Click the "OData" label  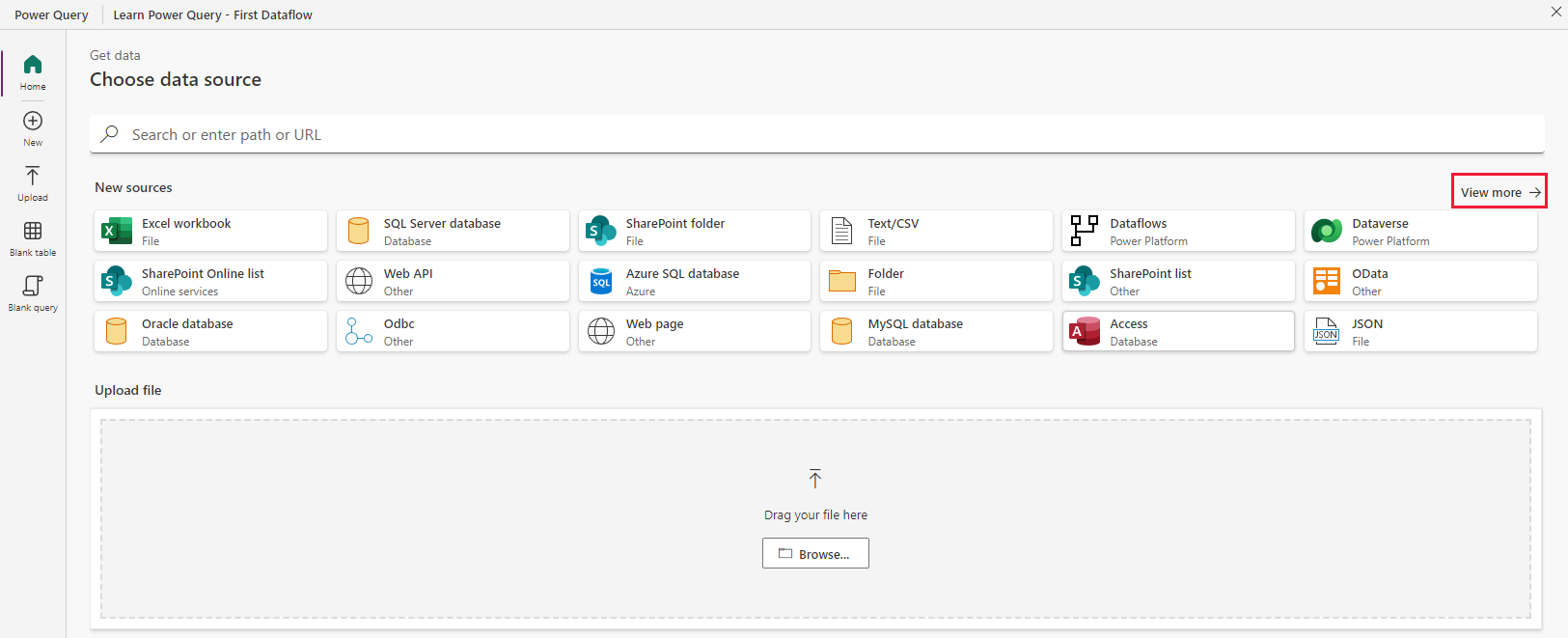(x=1370, y=273)
